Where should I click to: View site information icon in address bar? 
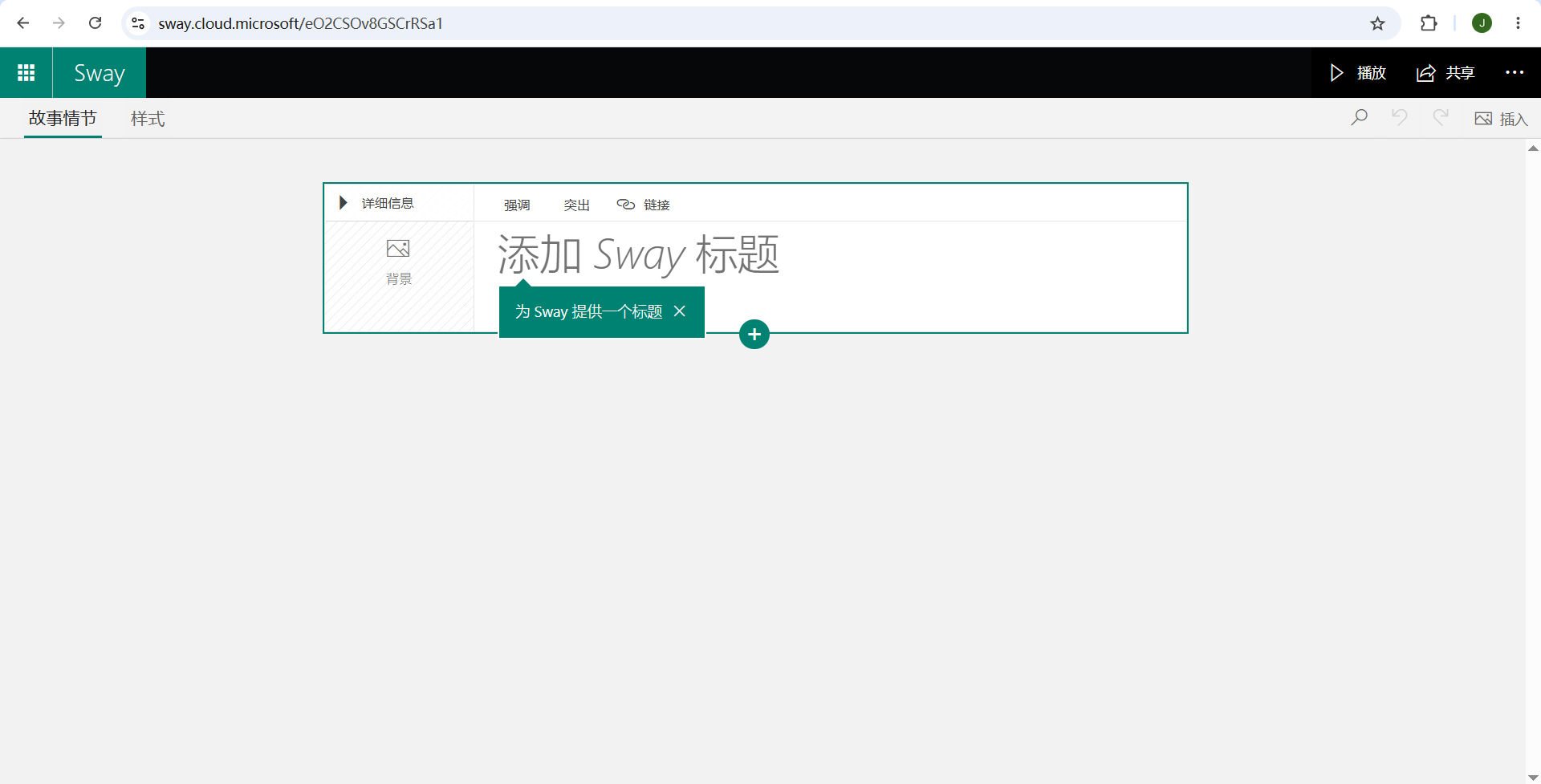coord(138,23)
